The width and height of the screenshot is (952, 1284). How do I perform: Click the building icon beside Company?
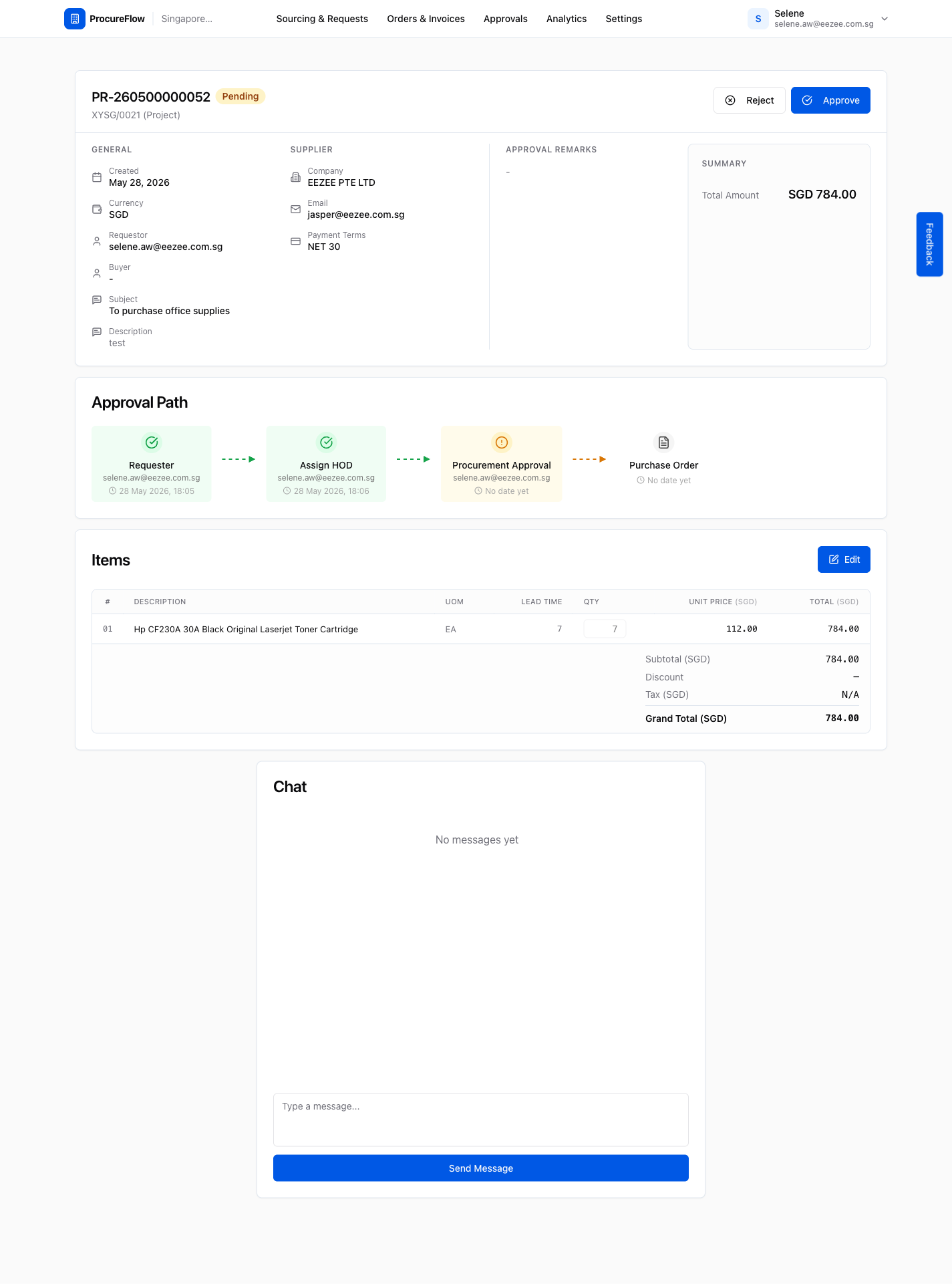(295, 177)
